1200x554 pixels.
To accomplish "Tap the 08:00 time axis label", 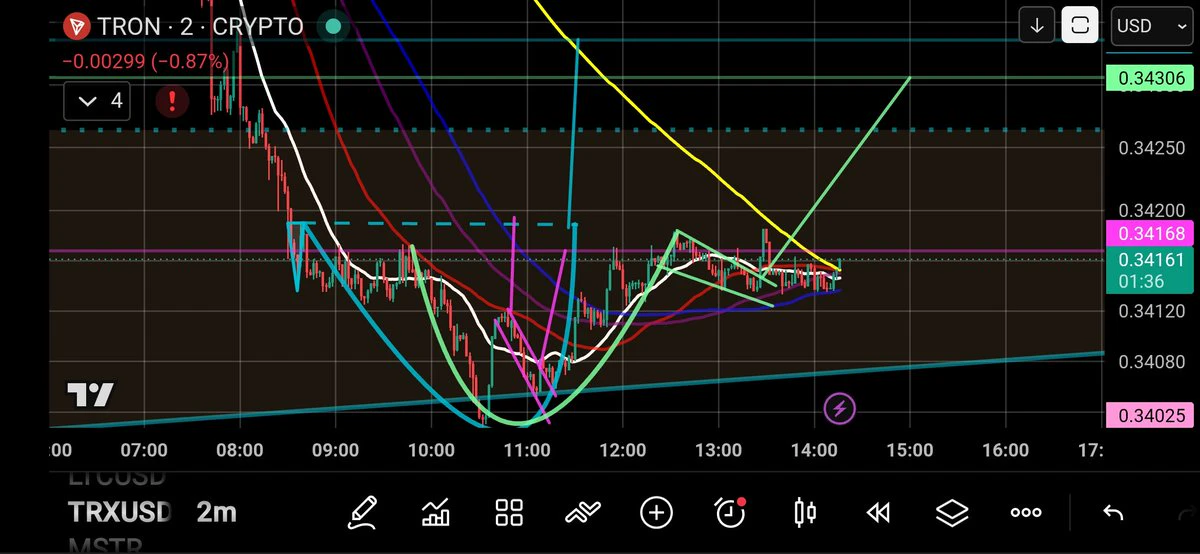I will coord(239,451).
